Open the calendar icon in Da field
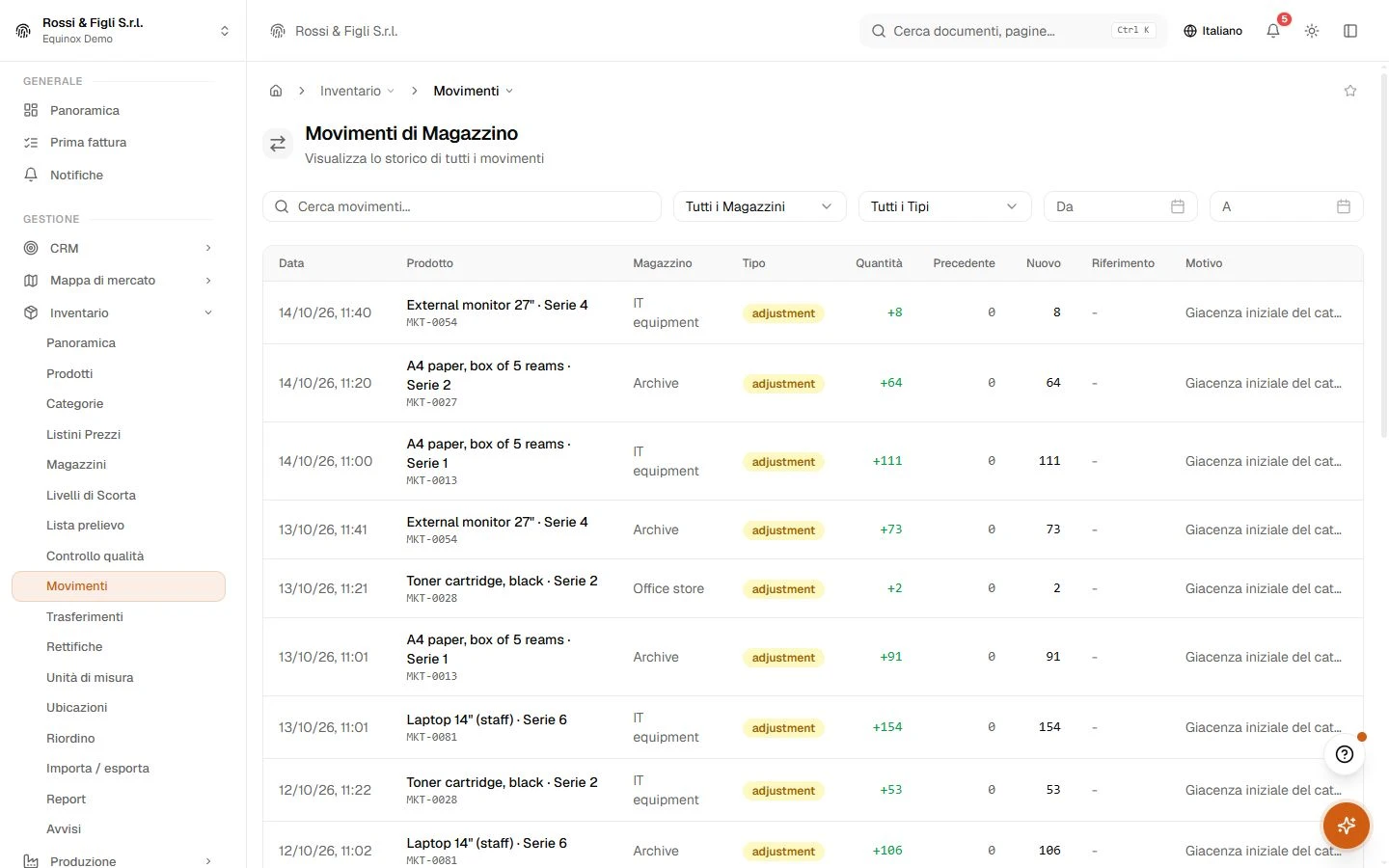This screenshot has height=868, width=1389. click(x=1178, y=206)
